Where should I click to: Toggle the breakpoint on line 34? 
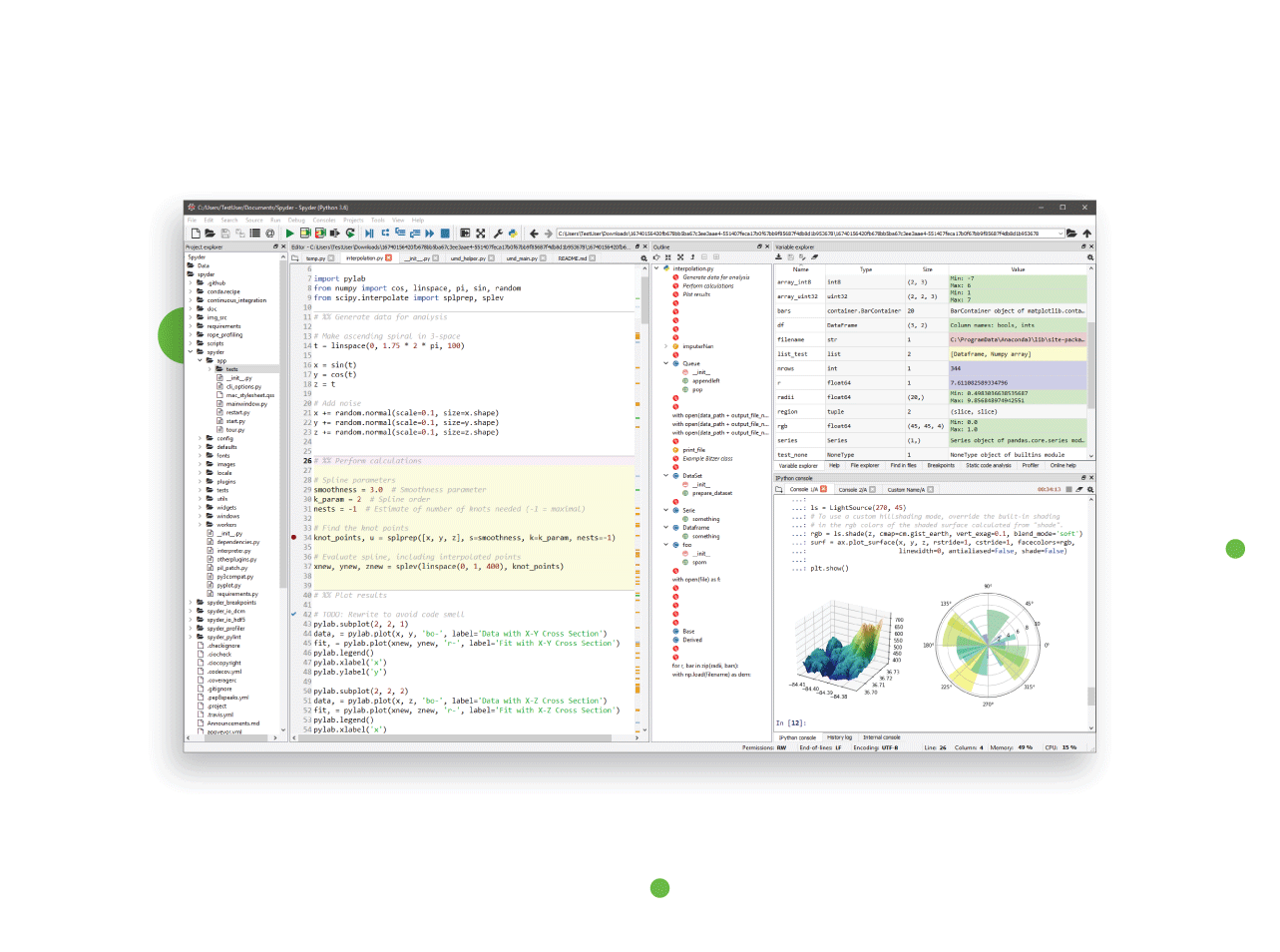click(x=293, y=537)
